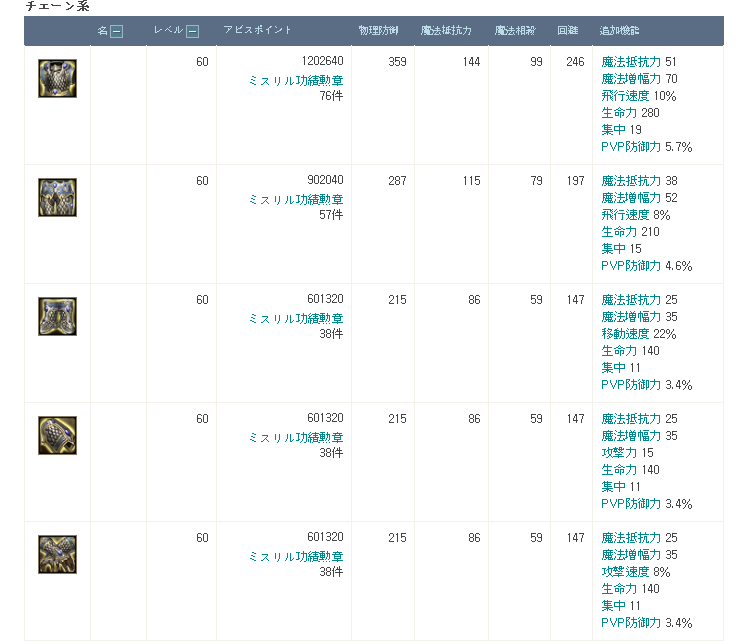
Task: Sort by the アビスポイント column header
Action: 257,30
